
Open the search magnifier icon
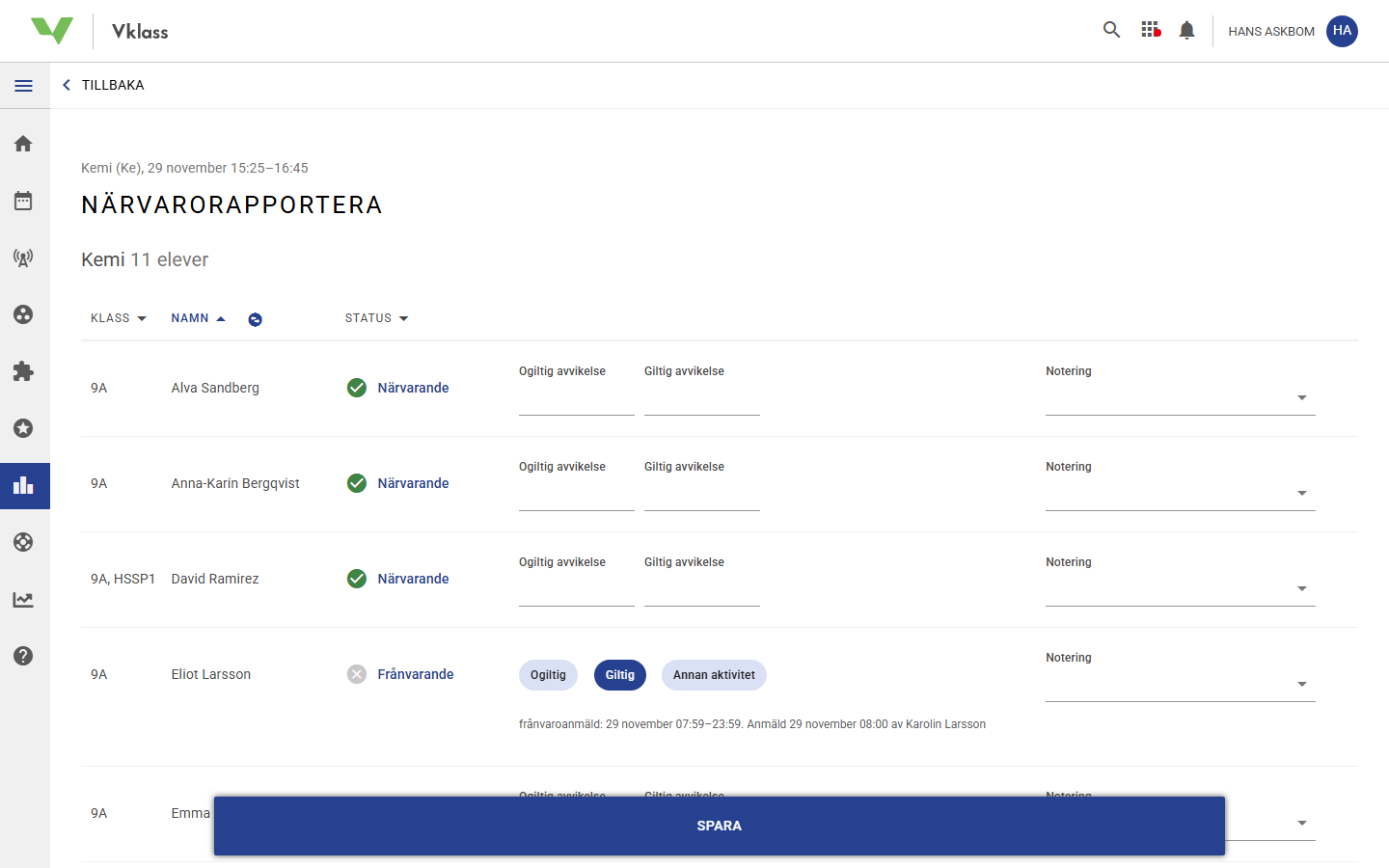[x=1111, y=30]
